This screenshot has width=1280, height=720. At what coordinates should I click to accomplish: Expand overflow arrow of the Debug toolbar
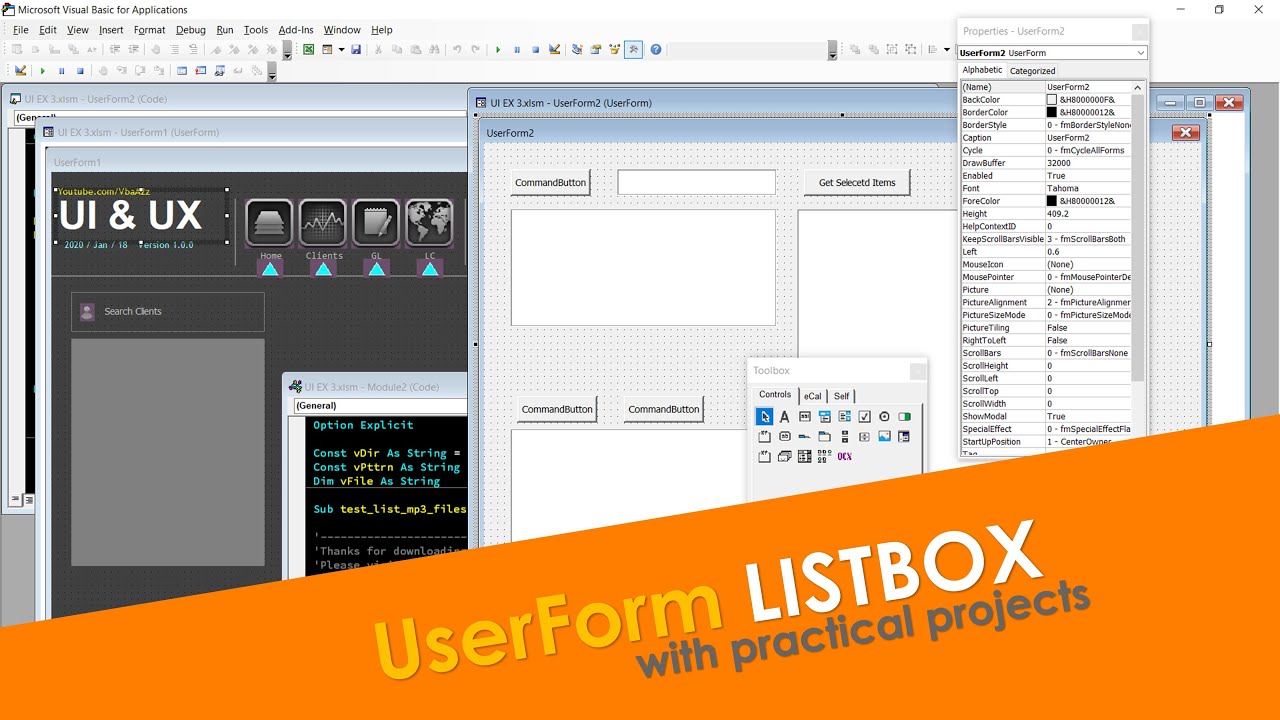271,71
